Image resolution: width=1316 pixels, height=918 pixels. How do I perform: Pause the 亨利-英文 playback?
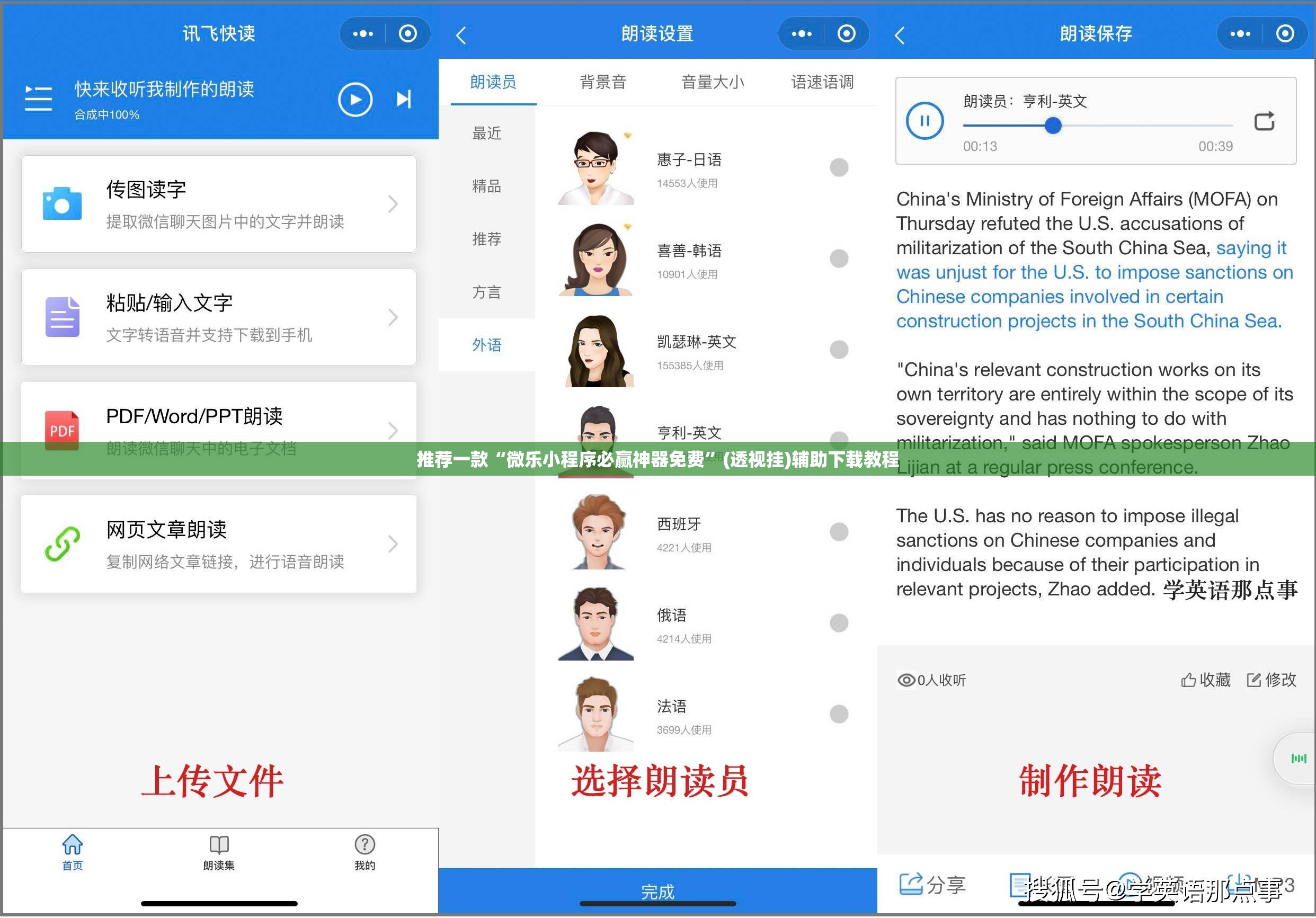coord(924,121)
